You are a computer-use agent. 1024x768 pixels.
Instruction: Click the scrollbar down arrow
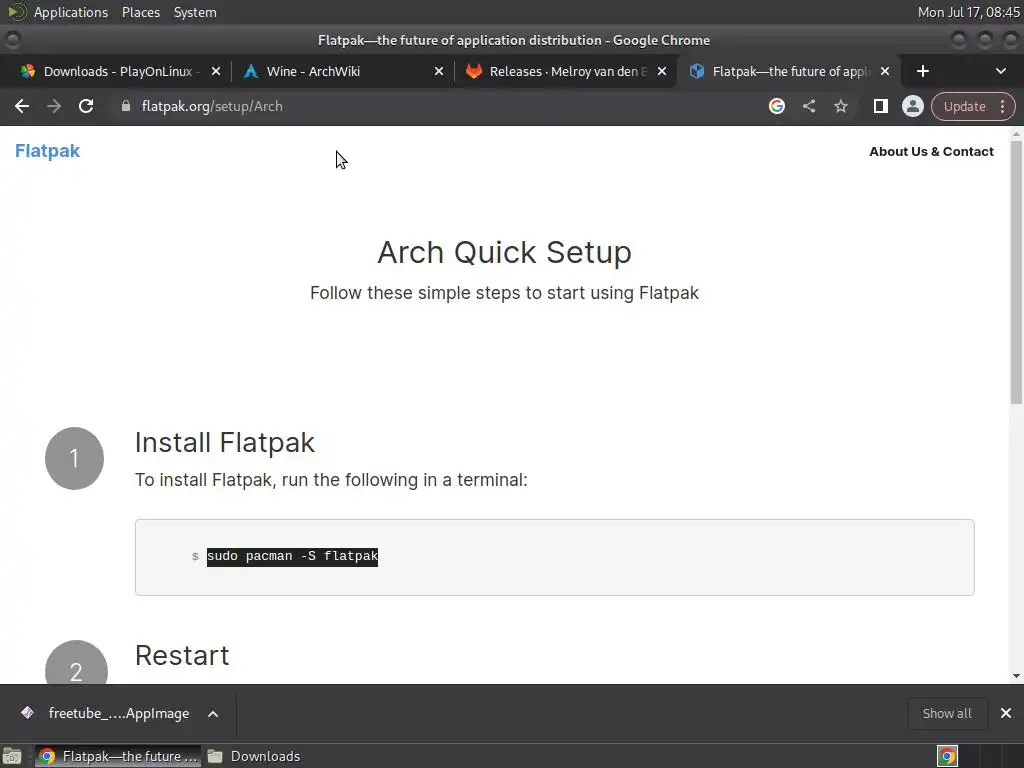[x=1016, y=676]
